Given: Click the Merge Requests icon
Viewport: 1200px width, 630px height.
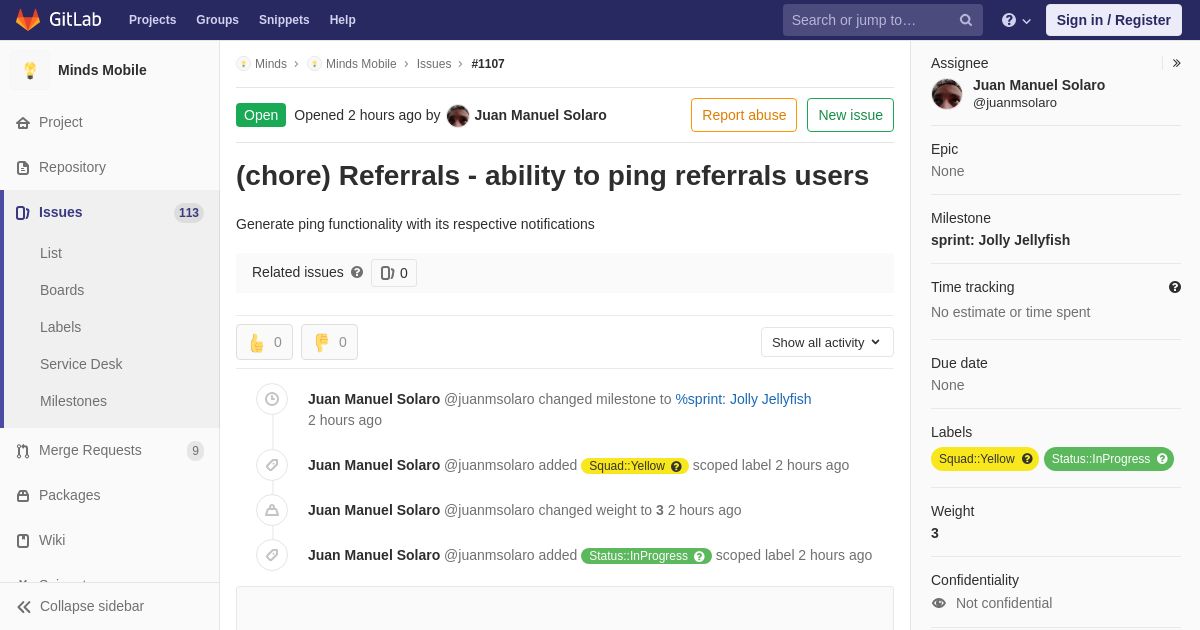Looking at the screenshot, I should click(23, 451).
